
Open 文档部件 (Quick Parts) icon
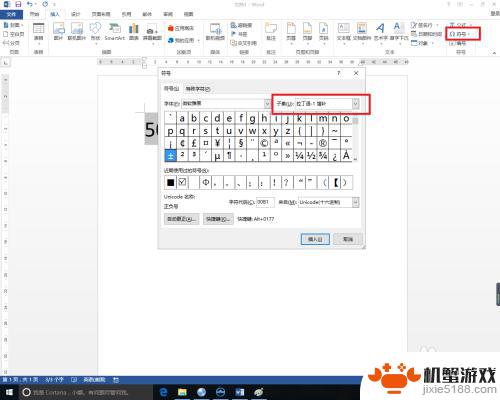(x=362, y=32)
